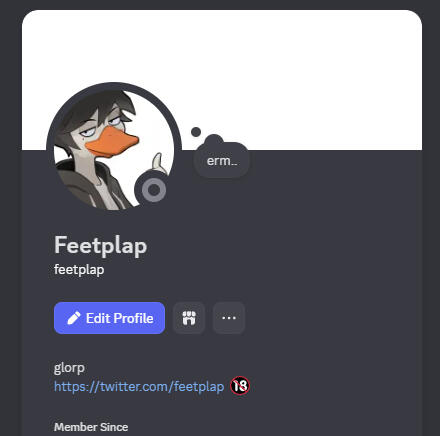Image resolution: width=440 pixels, height=436 pixels.
Task: Click the duck's dark hair in the avatar
Action: click(100, 107)
